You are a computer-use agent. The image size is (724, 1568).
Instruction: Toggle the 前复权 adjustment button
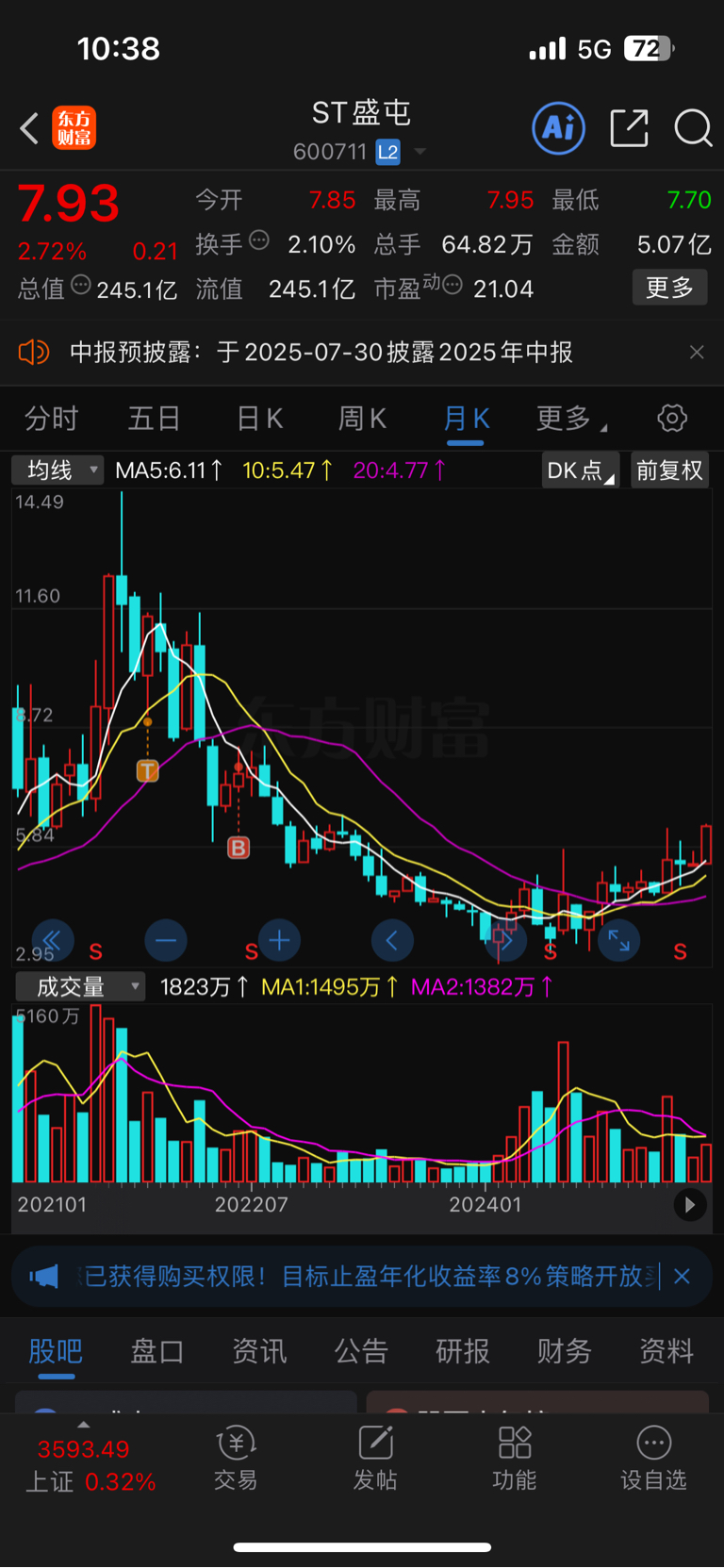pyautogui.click(x=669, y=470)
